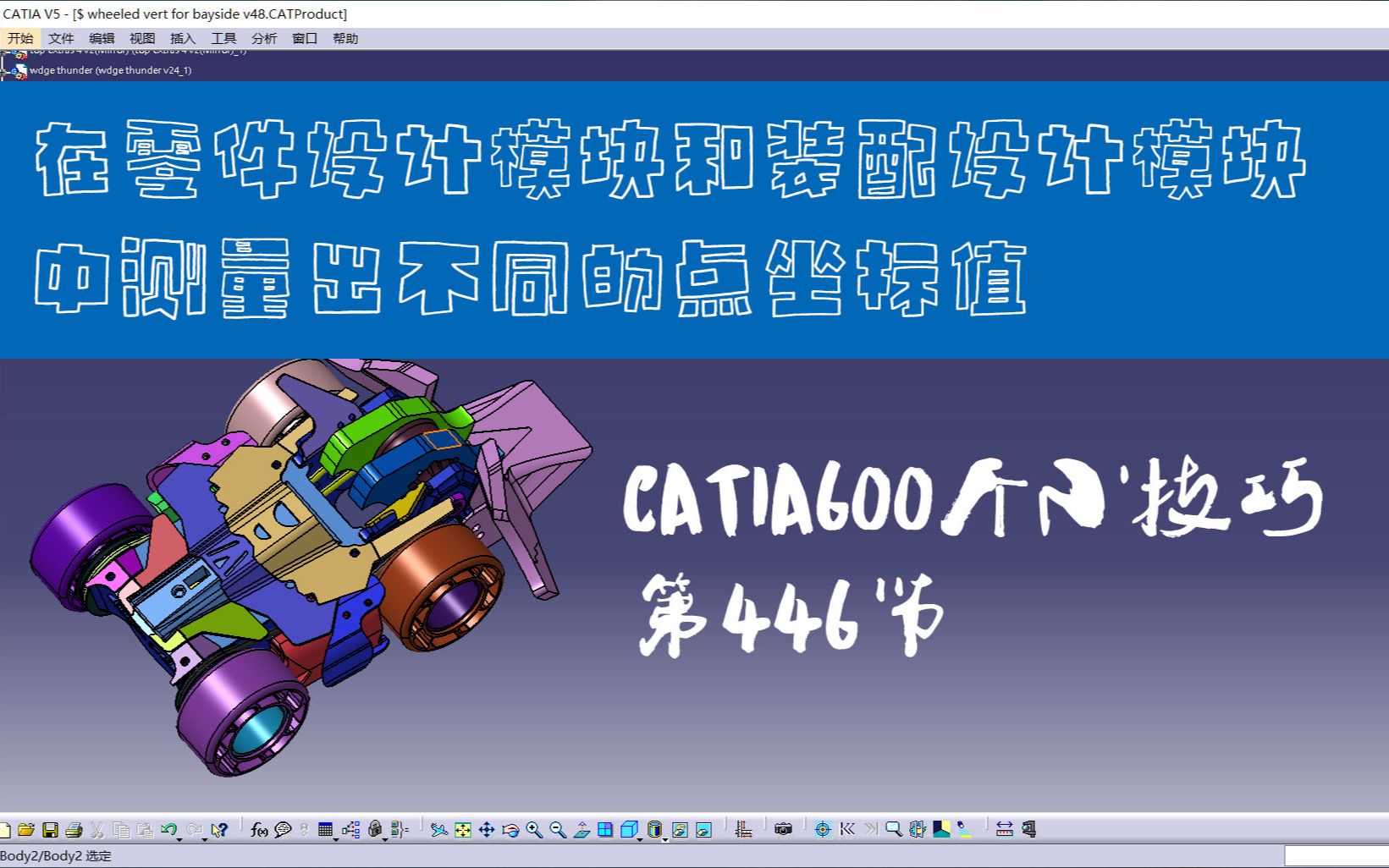1389x868 pixels.
Task: Activate the What's This help pointer
Action: pos(220,830)
